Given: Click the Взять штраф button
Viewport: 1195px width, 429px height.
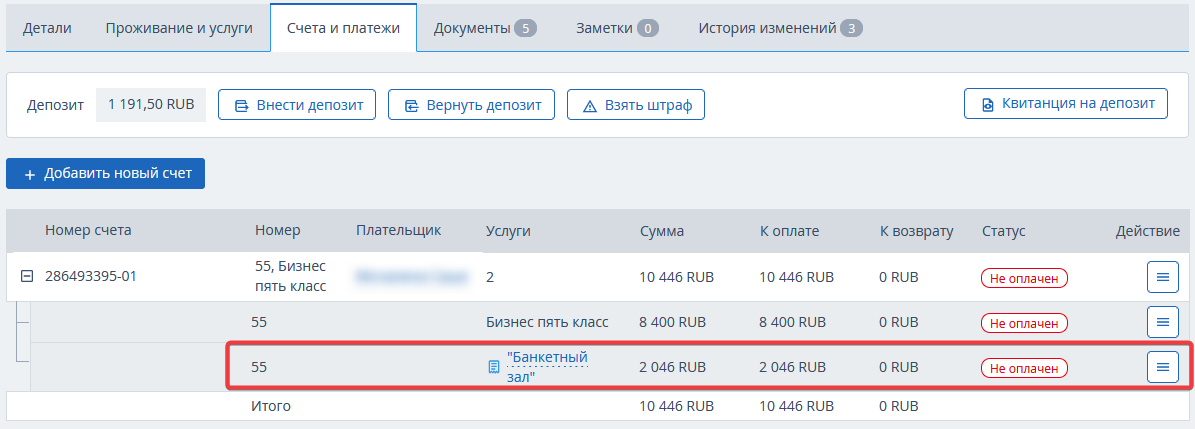Looking at the screenshot, I should click(x=636, y=105).
